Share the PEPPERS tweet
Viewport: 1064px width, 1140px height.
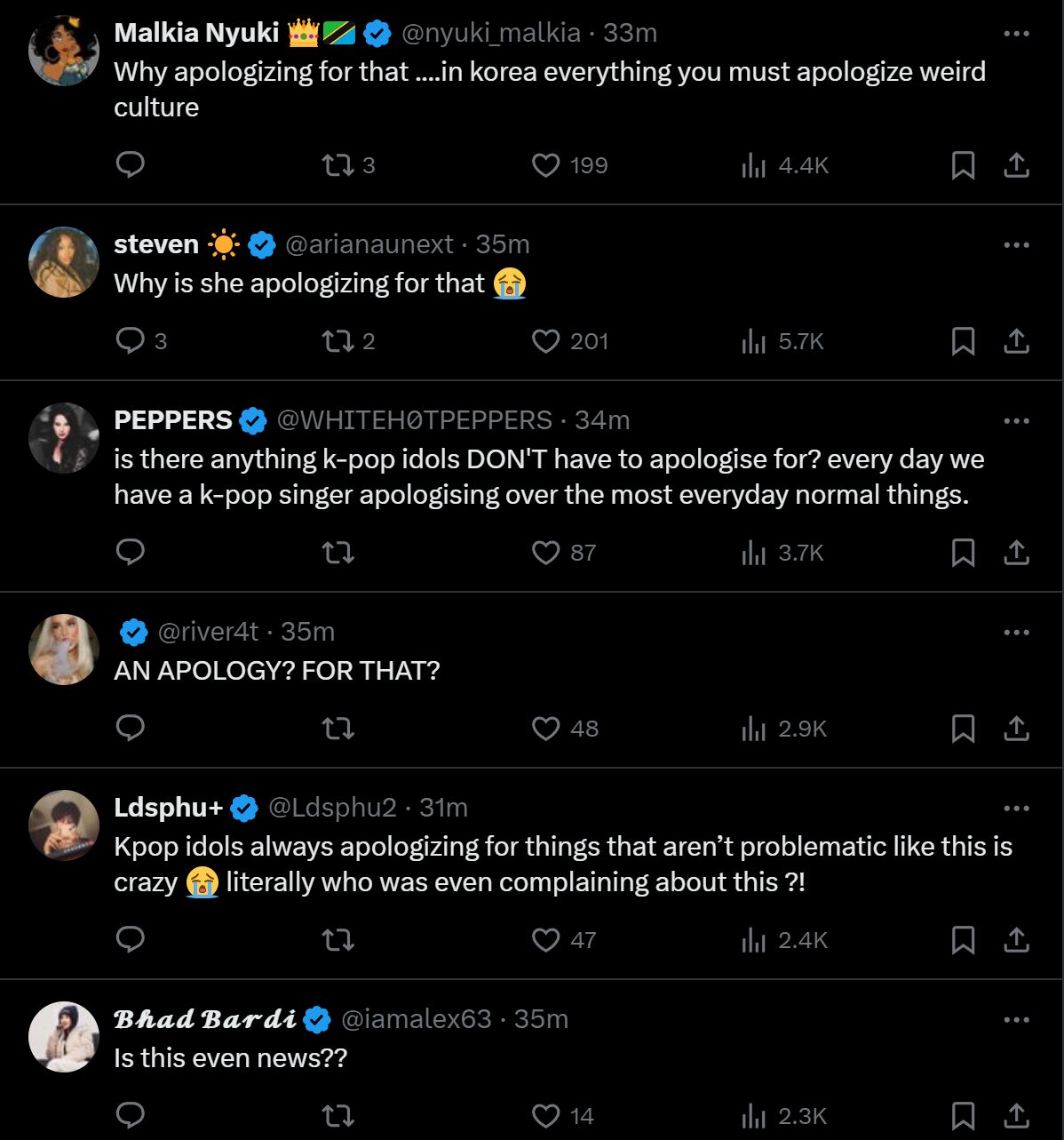point(1016,553)
